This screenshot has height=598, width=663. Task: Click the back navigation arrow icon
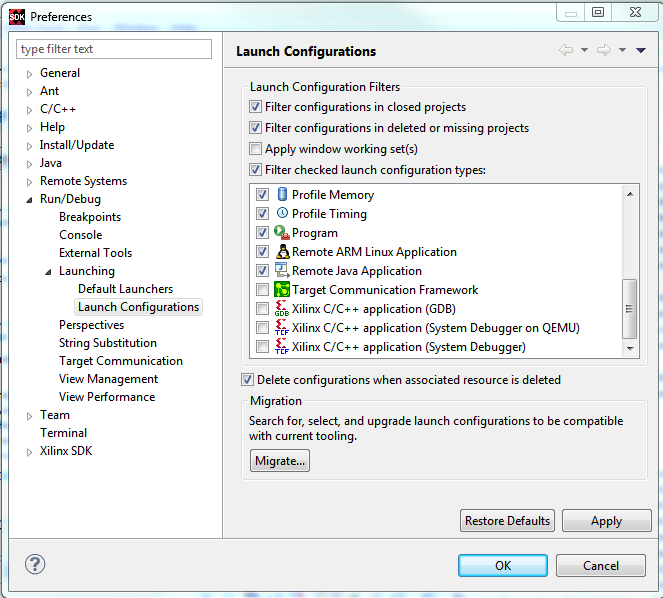[566, 50]
